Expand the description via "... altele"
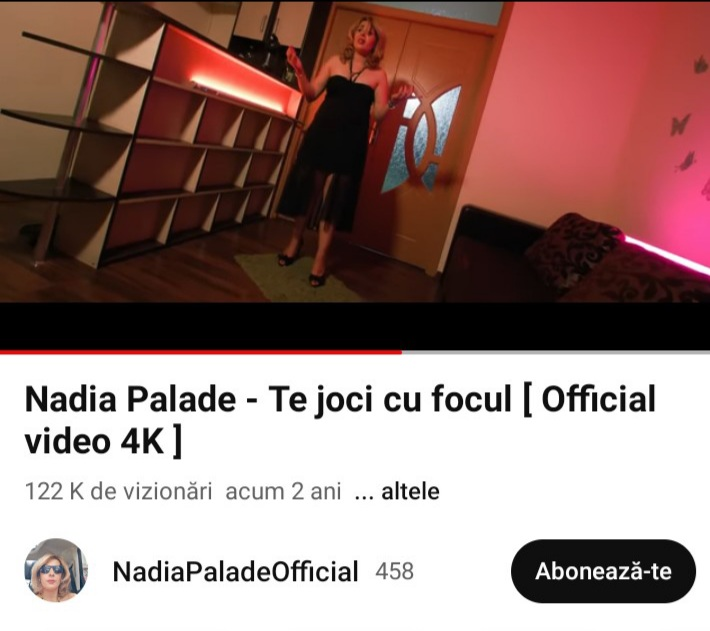Image resolution: width=710 pixels, height=631 pixels. (397, 492)
